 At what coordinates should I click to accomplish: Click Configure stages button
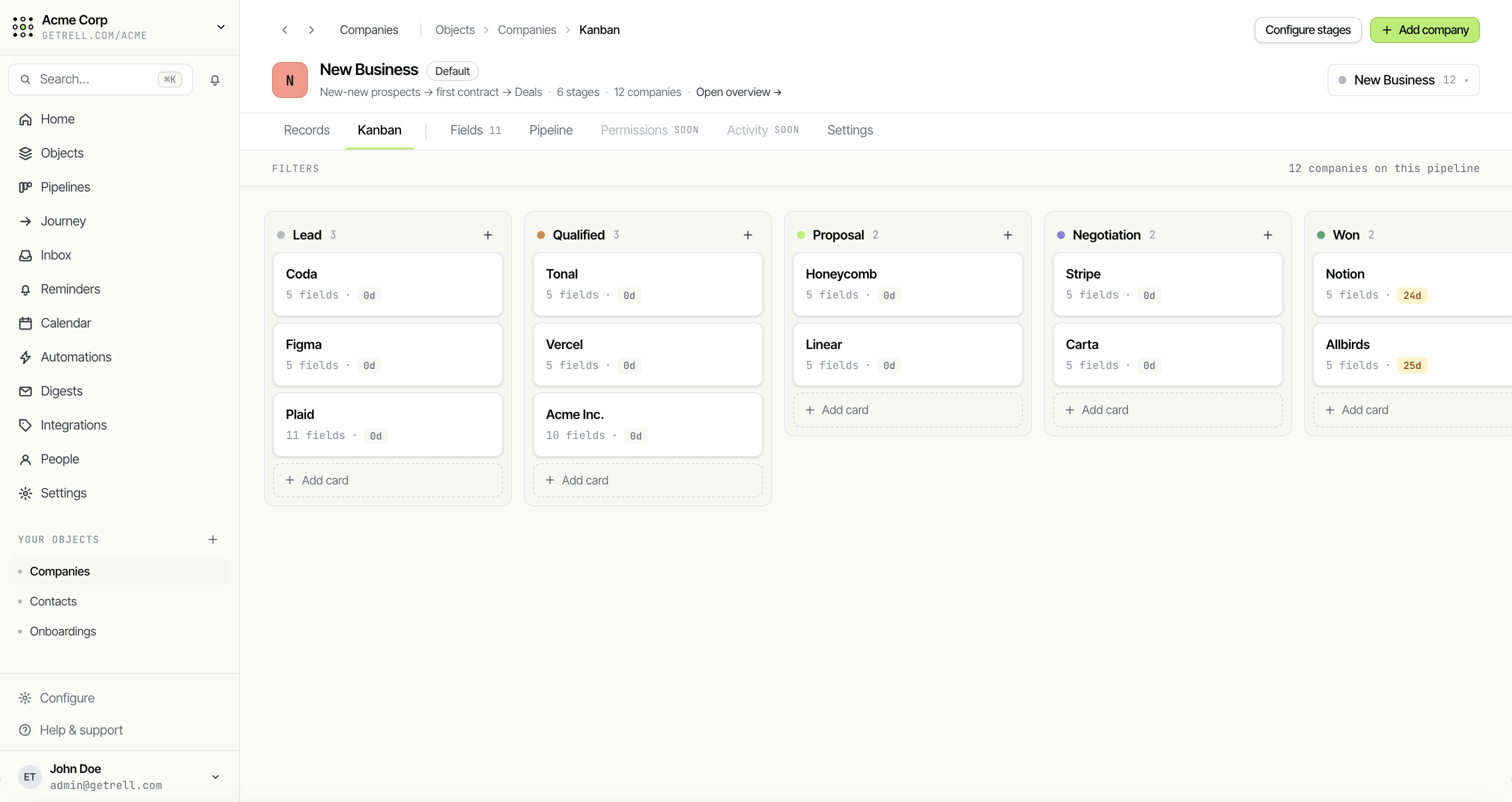pyautogui.click(x=1307, y=30)
